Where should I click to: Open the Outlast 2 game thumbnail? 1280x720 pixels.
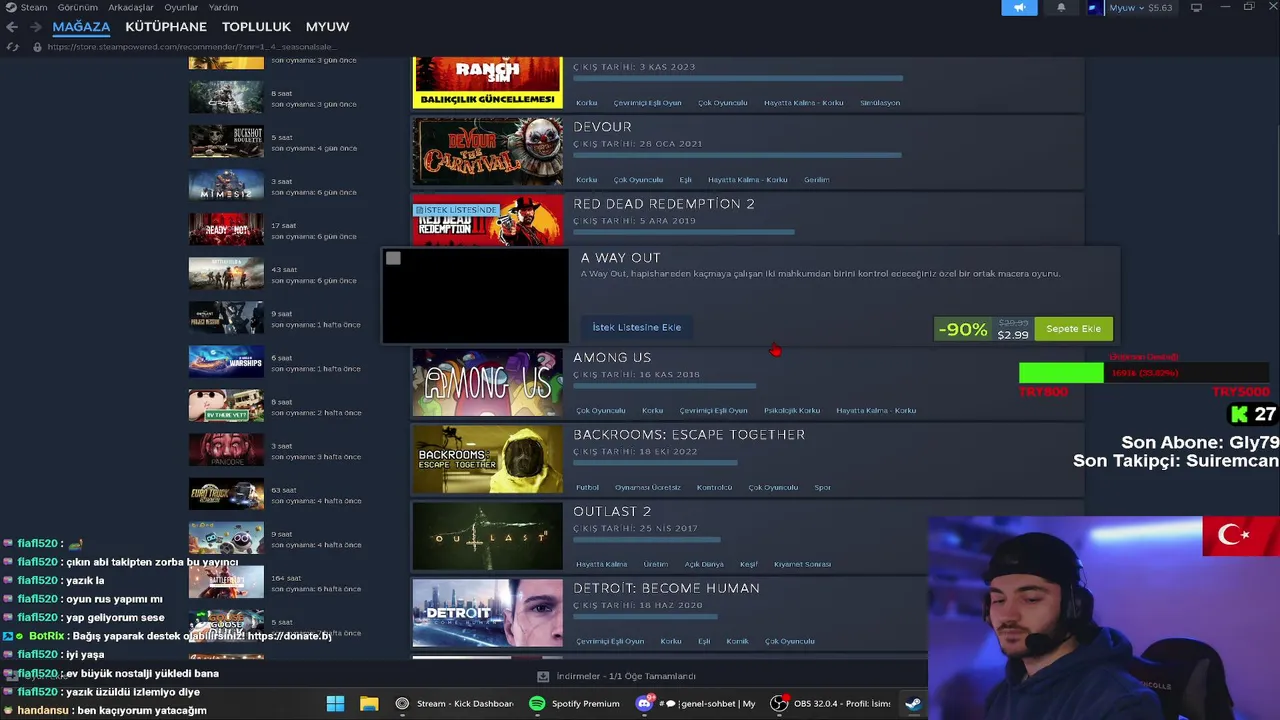click(x=488, y=536)
